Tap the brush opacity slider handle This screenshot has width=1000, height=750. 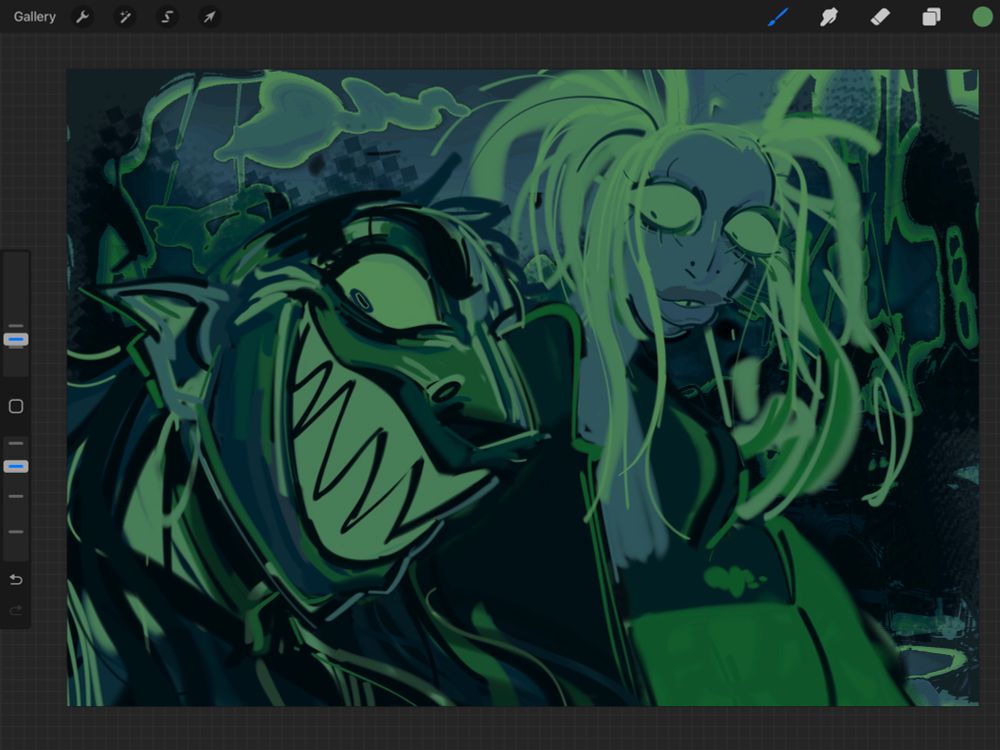(x=16, y=467)
